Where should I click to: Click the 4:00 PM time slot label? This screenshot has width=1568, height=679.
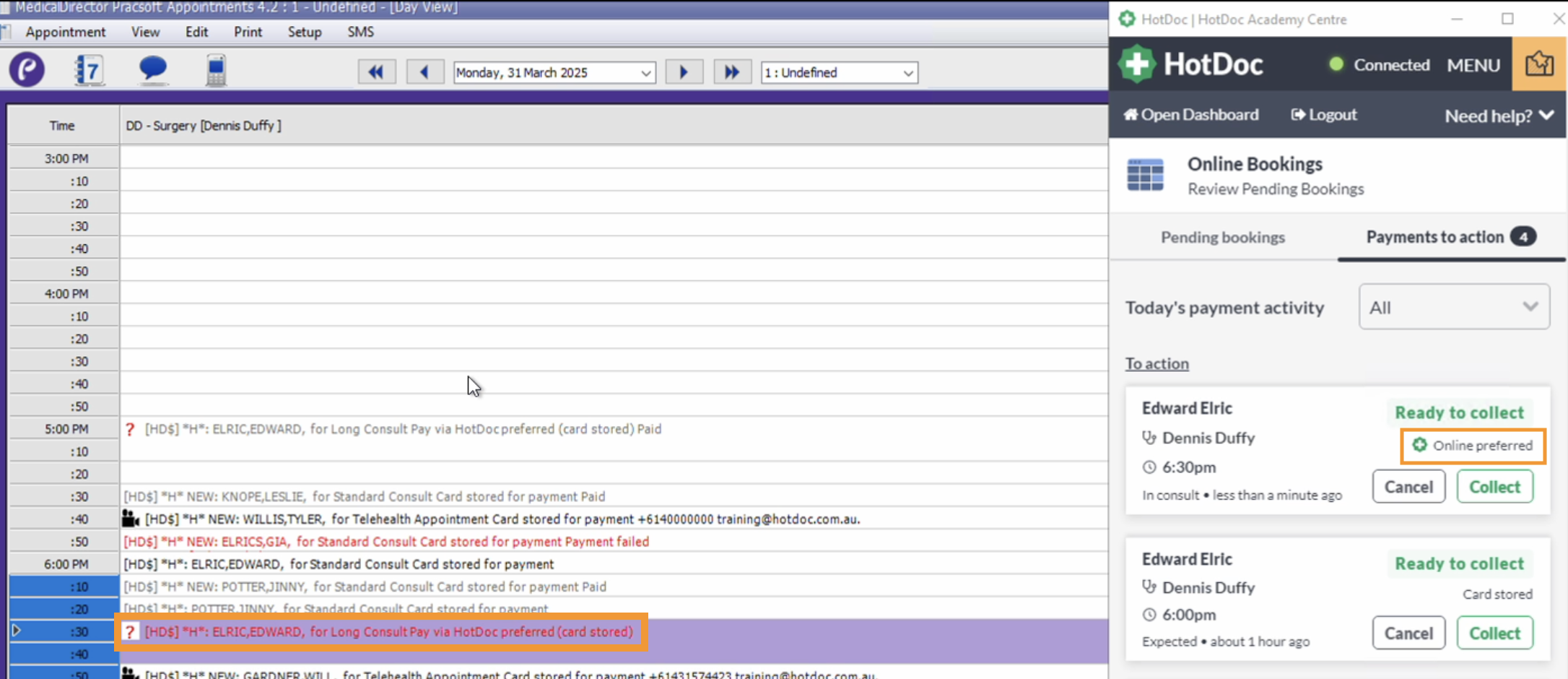[66, 293]
